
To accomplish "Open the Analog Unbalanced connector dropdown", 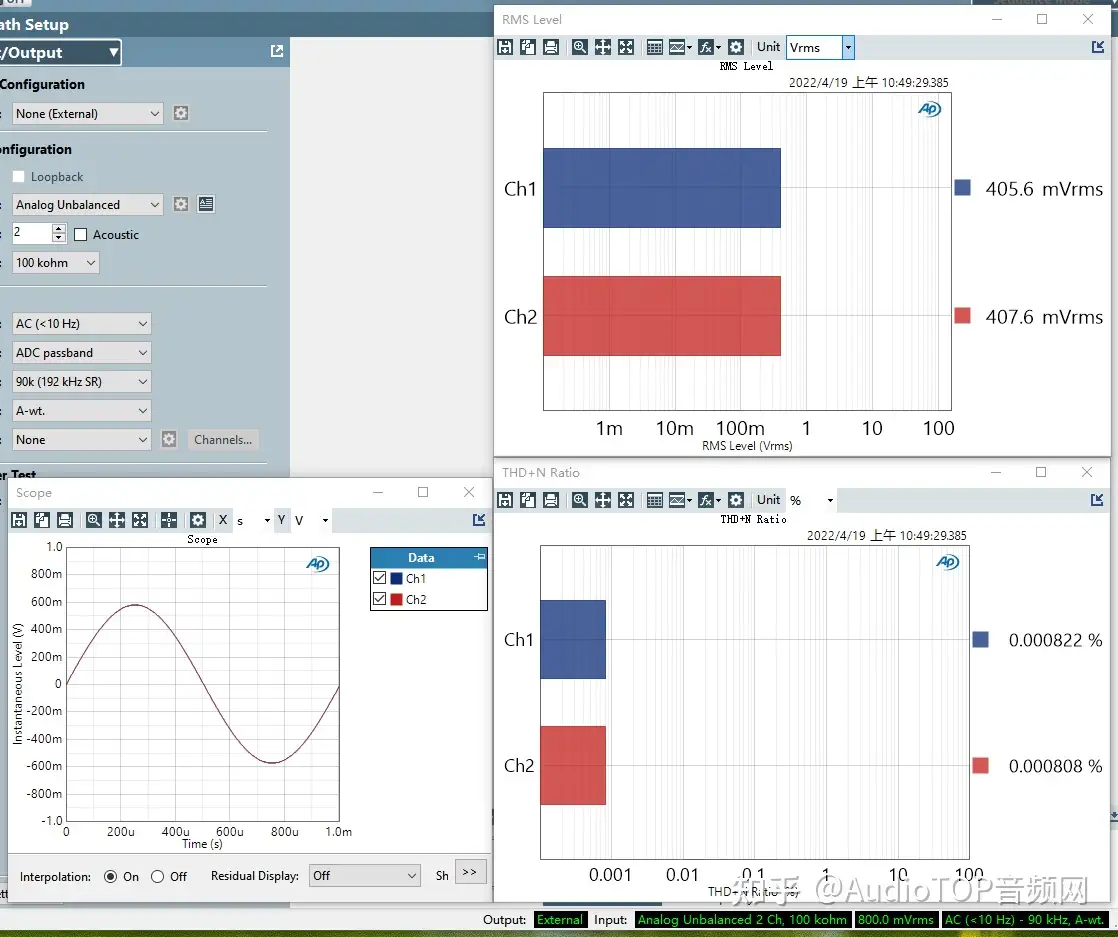I will click(x=88, y=205).
